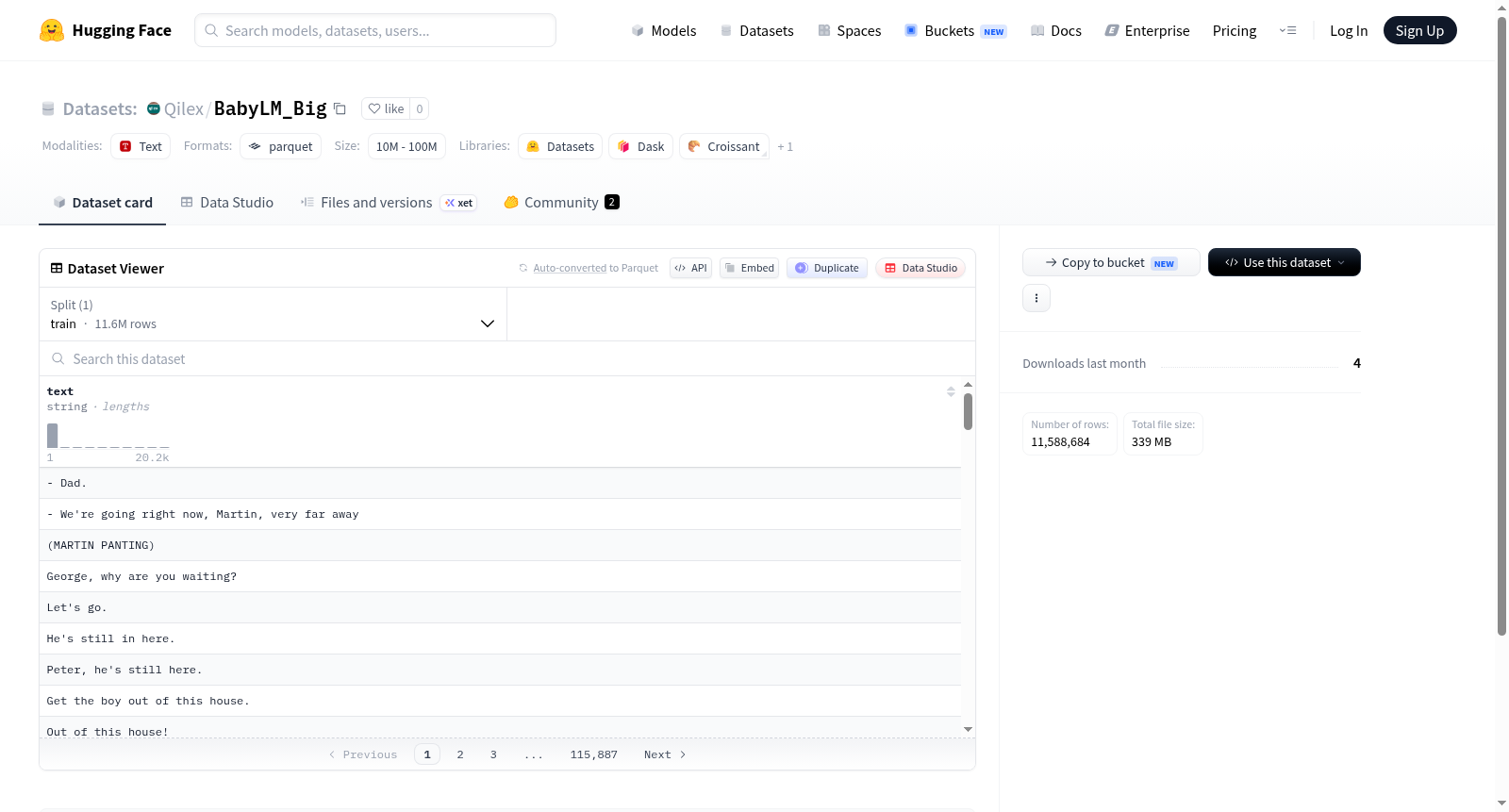Open the three-dot more options menu

(x=1036, y=298)
